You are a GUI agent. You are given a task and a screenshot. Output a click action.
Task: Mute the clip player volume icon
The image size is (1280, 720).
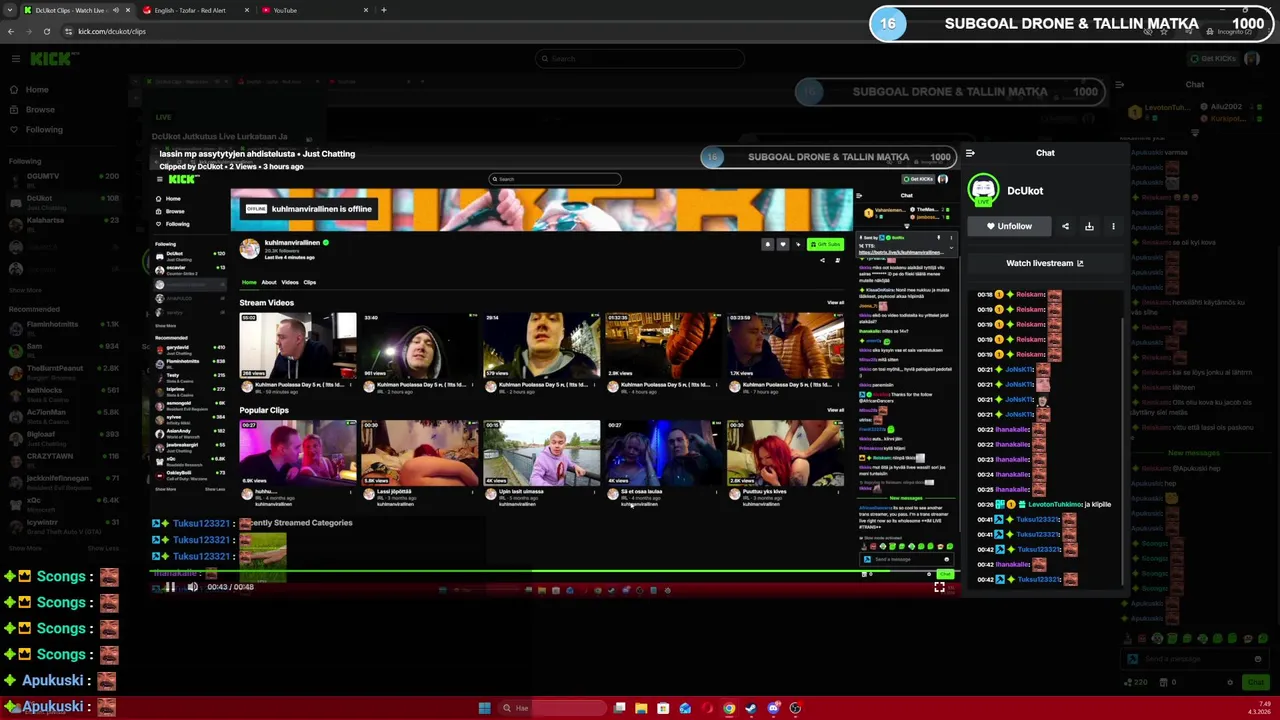pos(192,587)
